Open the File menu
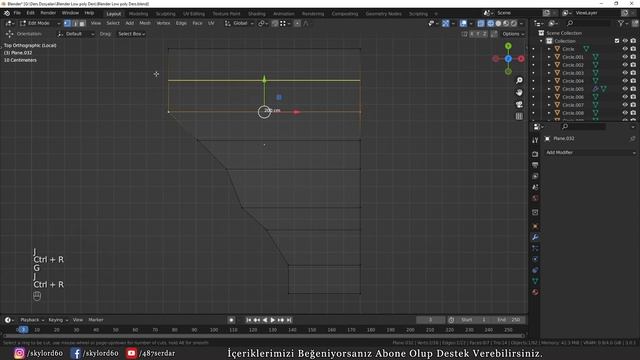This screenshot has width=640, height=360. point(17,13)
